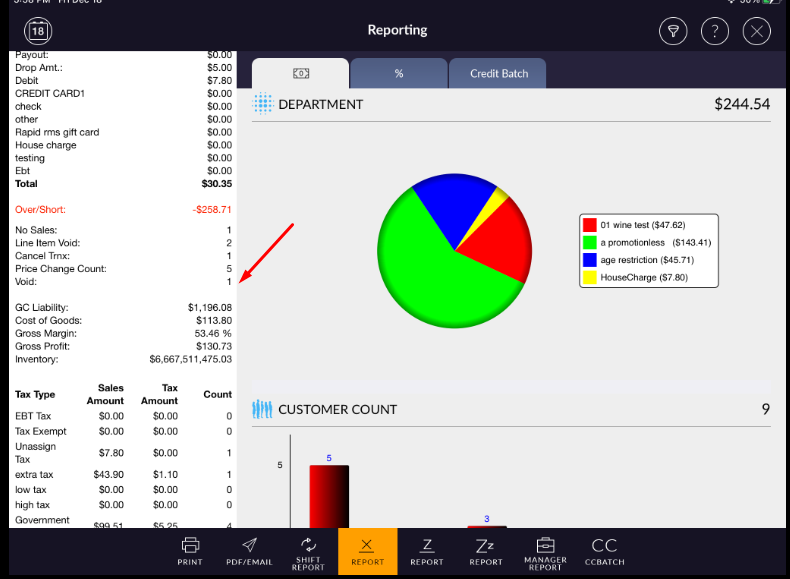The width and height of the screenshot is (790, 579).
Task: Open the Manager Report
Action: [545, 552]
